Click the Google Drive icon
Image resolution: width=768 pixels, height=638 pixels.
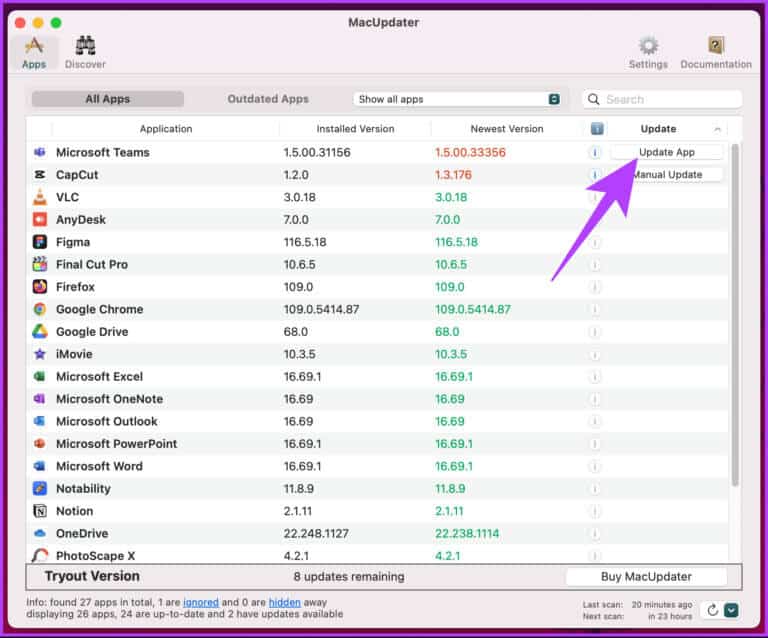40,331
